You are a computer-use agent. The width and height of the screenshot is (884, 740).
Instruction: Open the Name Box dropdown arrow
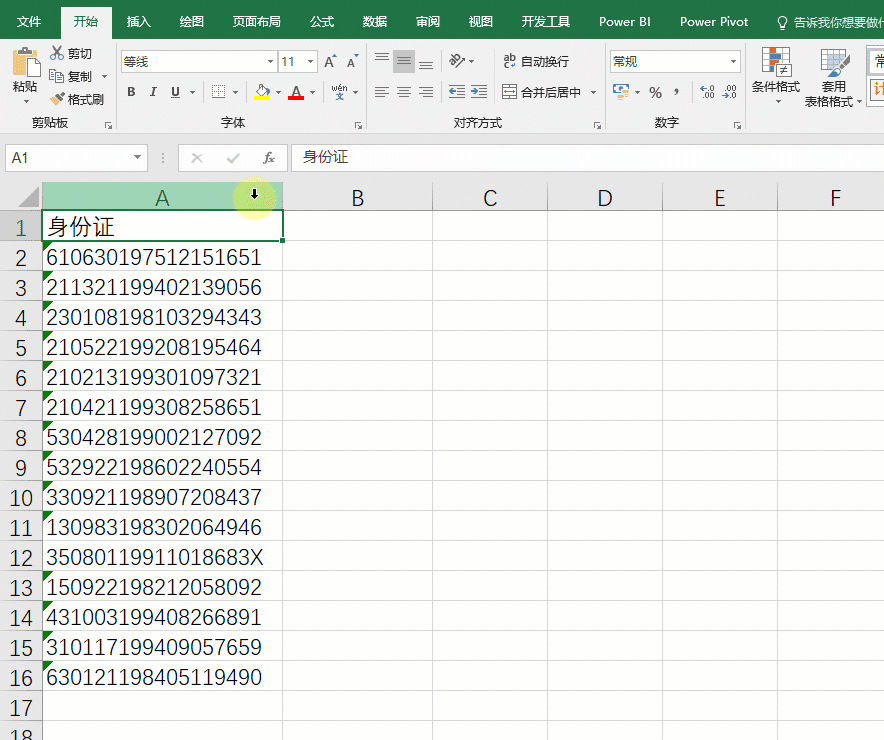click(x=138, y=158)
